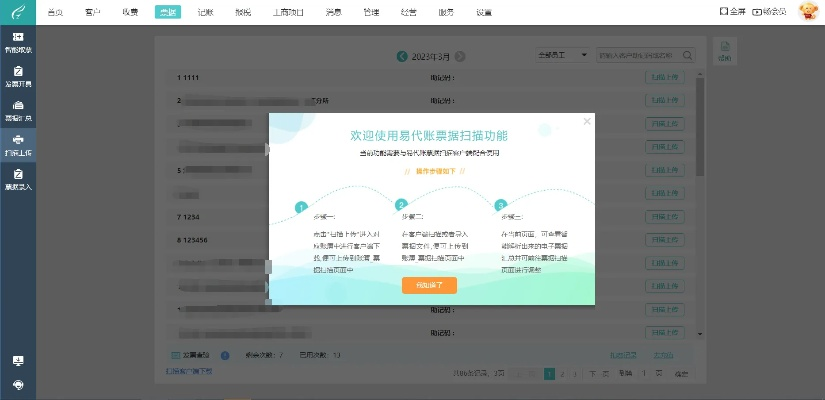Viewport: 825px width, 400px height.
Task: Click the briefcase icon in left sidebar
Action: coord(18,110)
